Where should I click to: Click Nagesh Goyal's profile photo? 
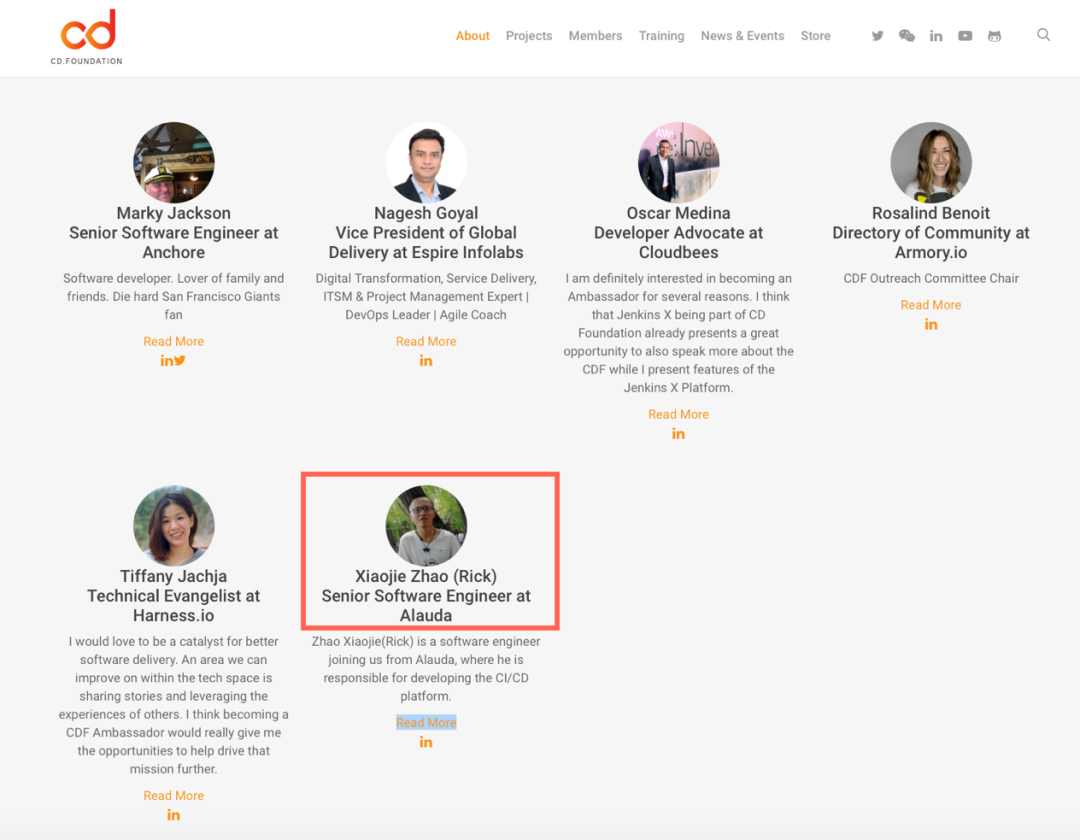426,163
